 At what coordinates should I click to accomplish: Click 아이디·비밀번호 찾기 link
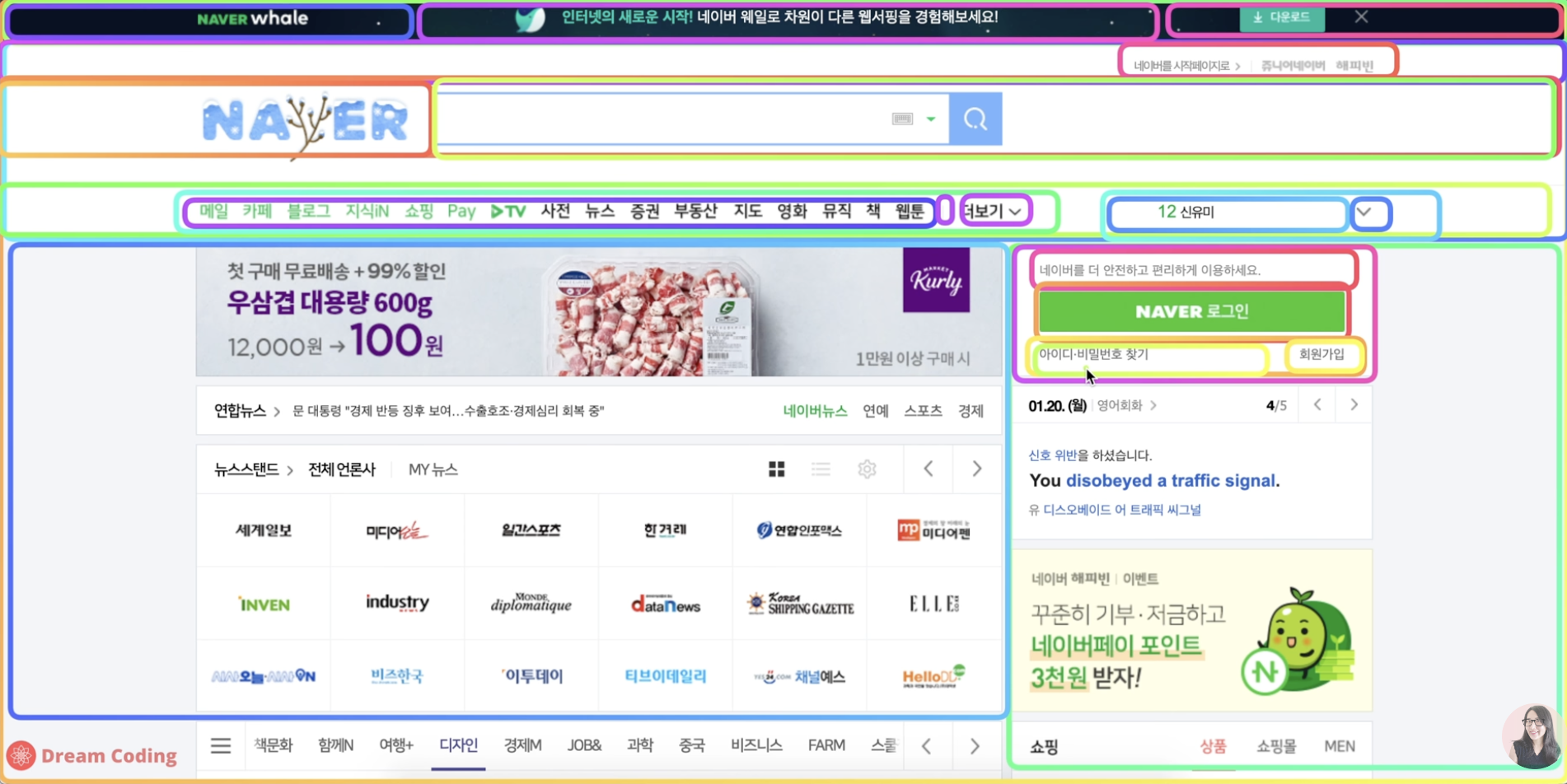tap(1093, 354)
